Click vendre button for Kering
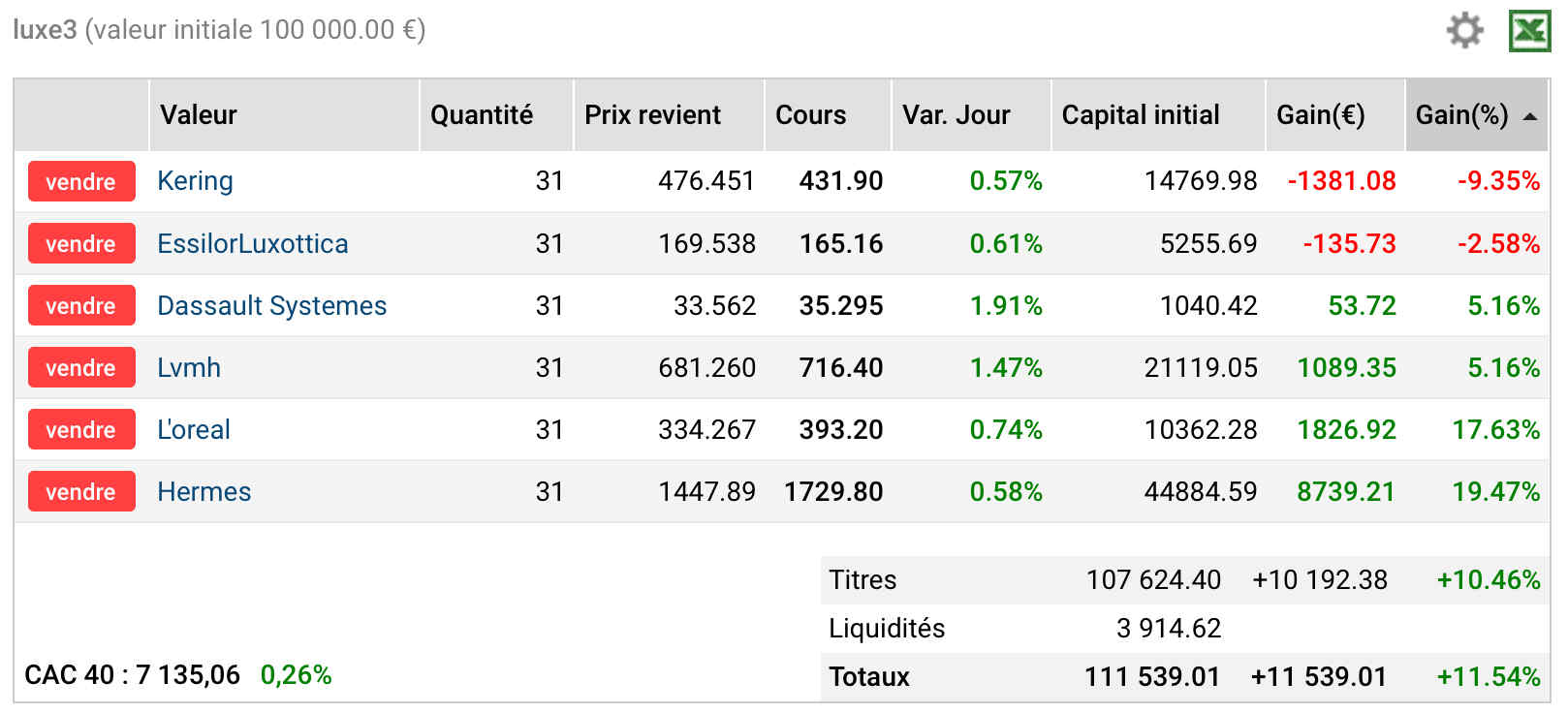Image resolution: width=1568 pixels, height=713 pixels. click(81, 181)
